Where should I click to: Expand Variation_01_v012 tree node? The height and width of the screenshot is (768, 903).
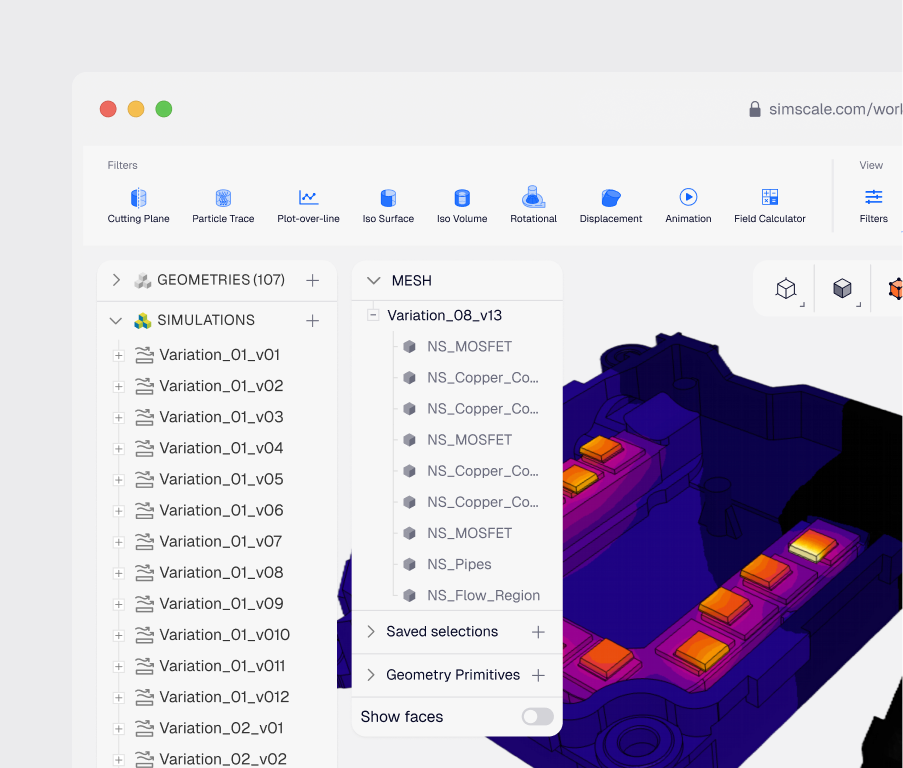[119, 697]
